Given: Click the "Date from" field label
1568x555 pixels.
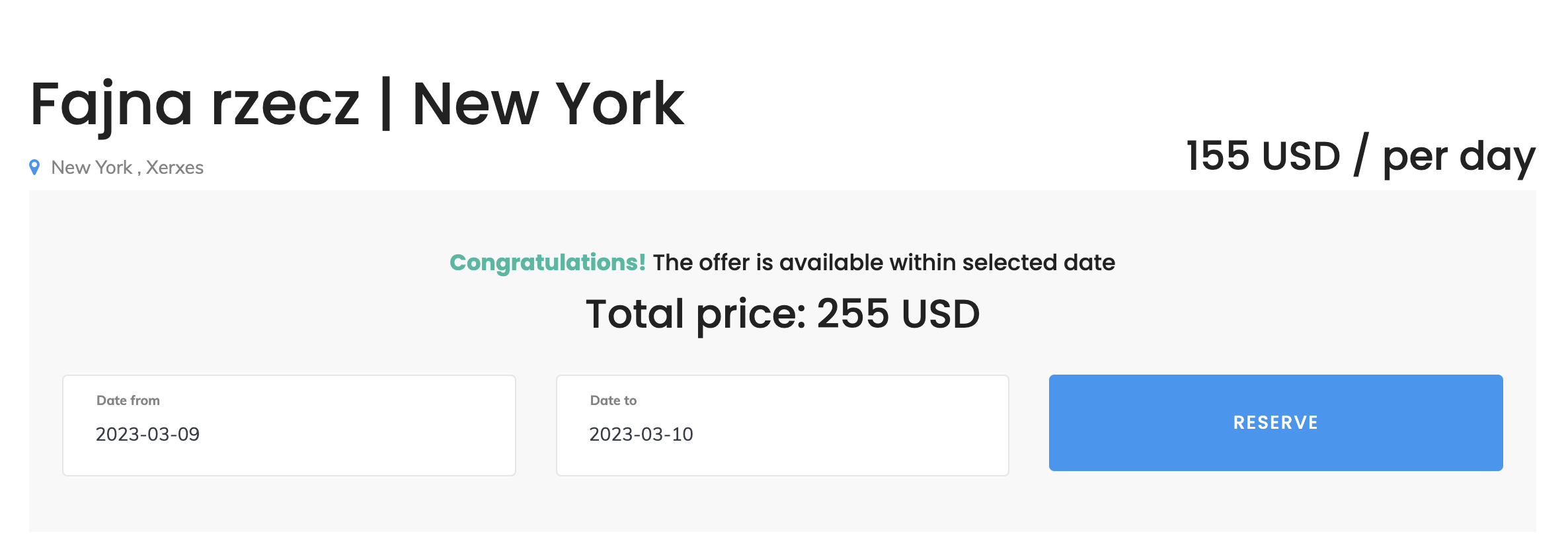Looking at the screenshot, I should click(128, 400).
